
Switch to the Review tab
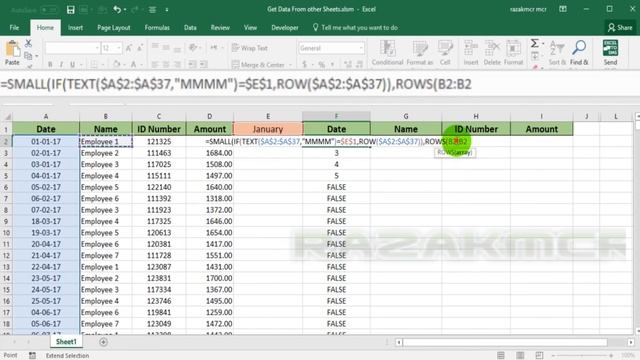click(x=220, y=27)
